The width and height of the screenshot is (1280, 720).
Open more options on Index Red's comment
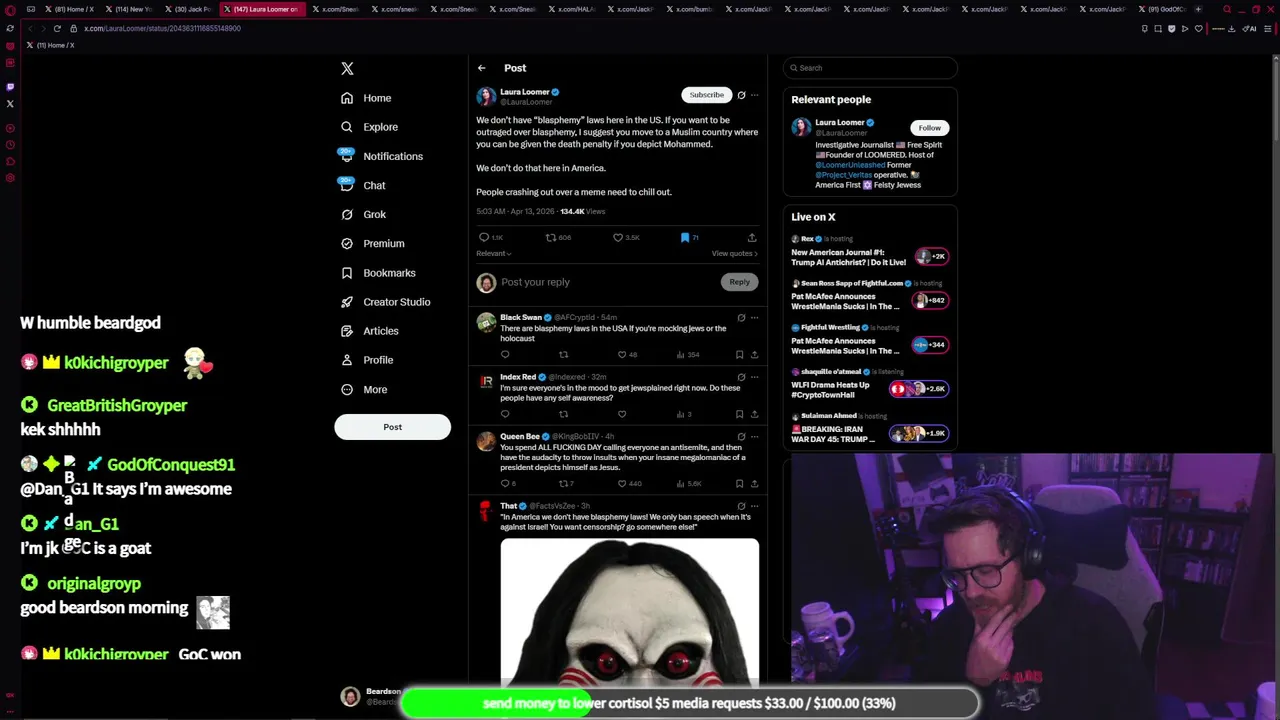(754, 377)
